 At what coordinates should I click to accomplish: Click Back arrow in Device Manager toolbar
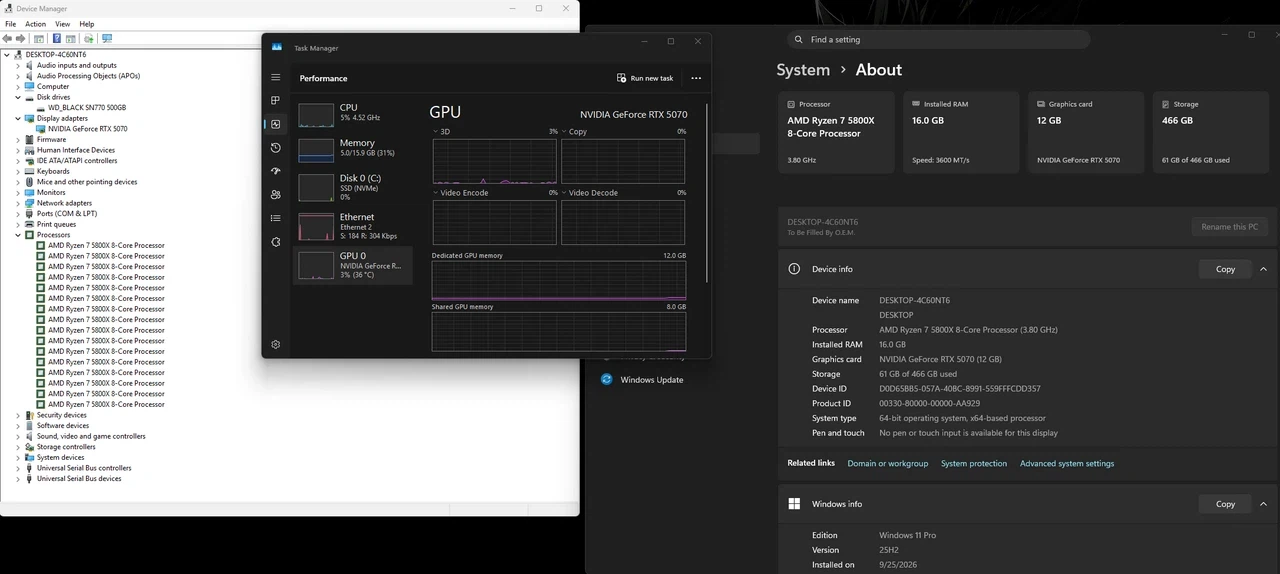click(x=7, y=38)
